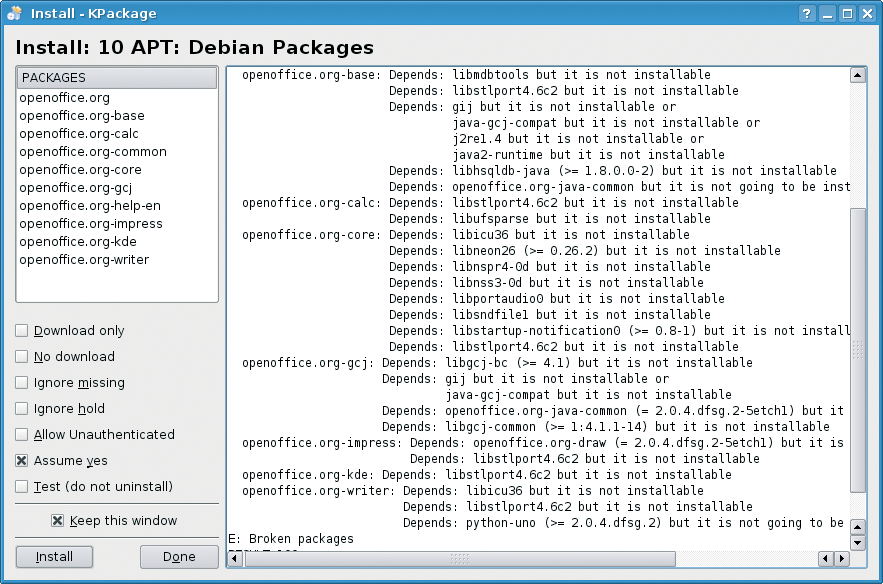Click the horizontal scrollbar thumb

[x=460, y=559]
